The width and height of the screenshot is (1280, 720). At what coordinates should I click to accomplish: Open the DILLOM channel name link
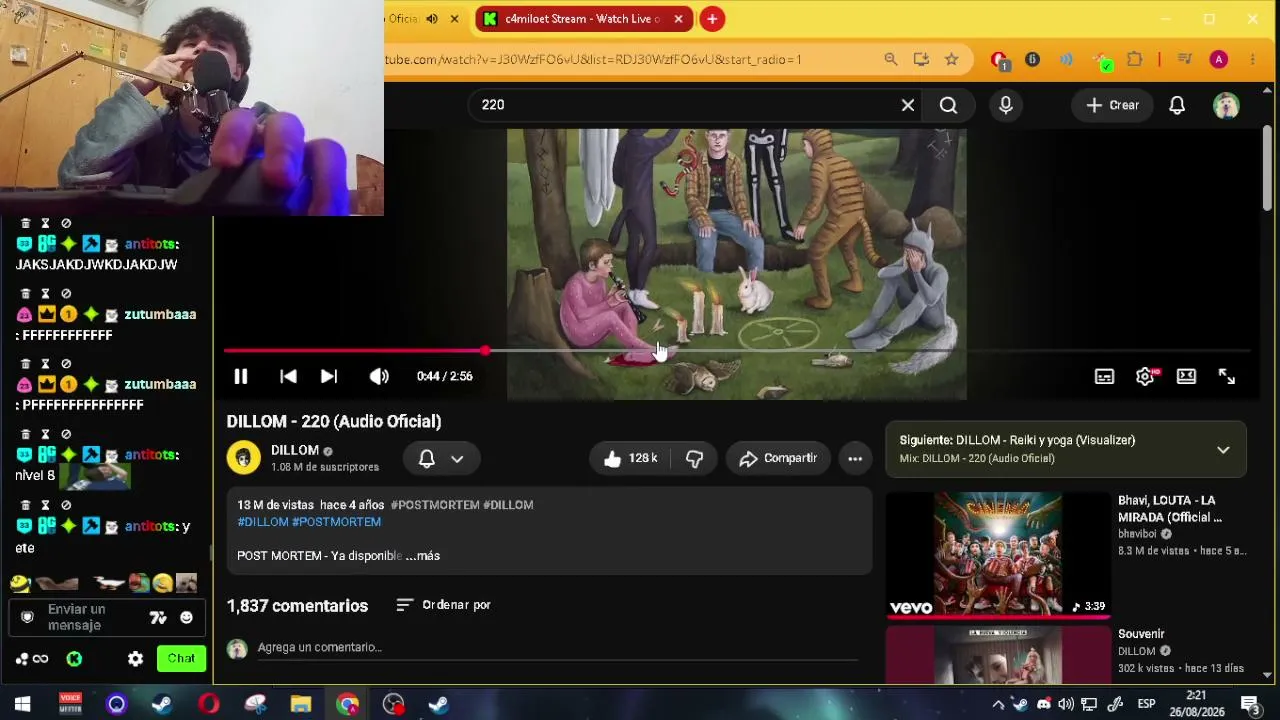coord(295,450)
